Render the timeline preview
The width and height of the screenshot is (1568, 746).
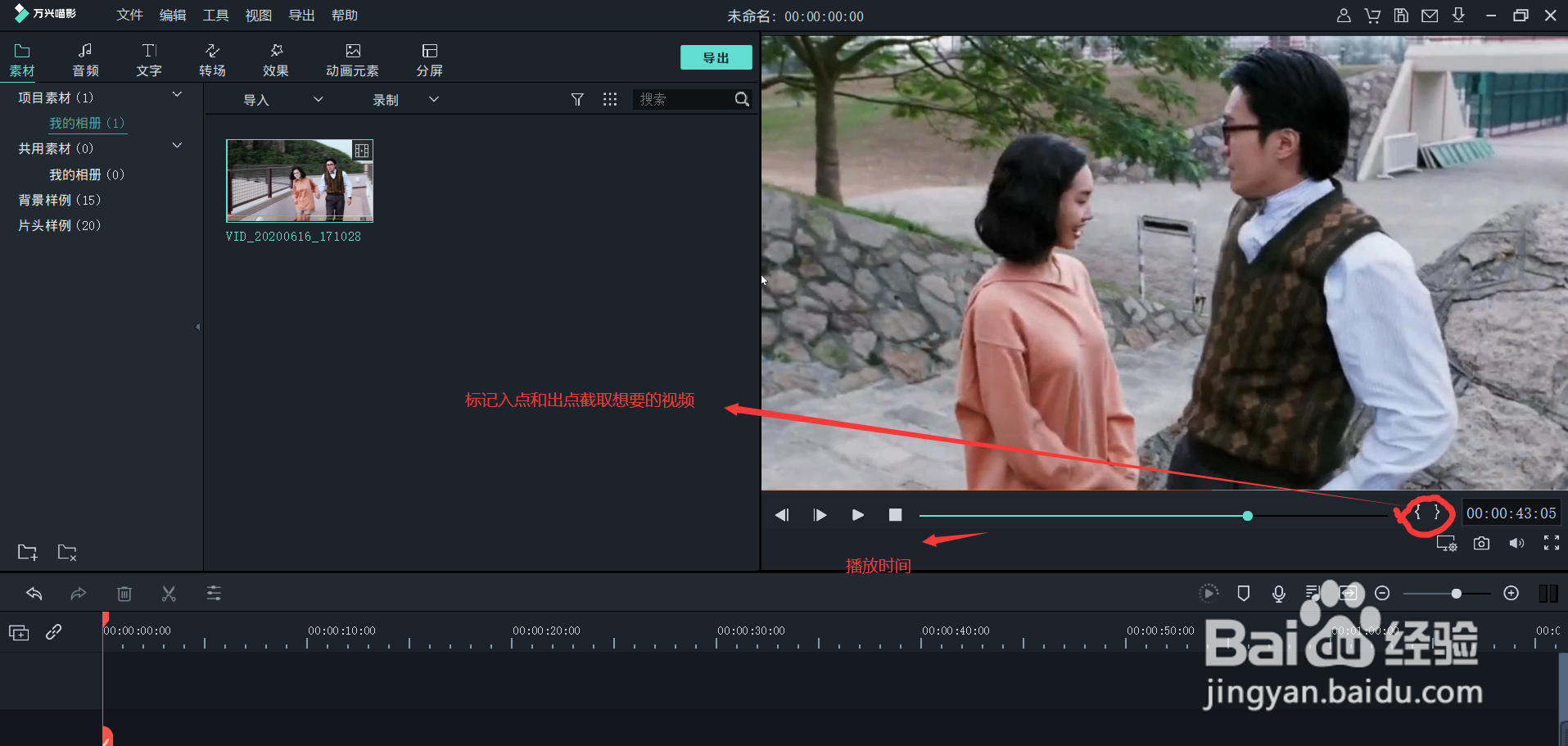pos(1209,593)
